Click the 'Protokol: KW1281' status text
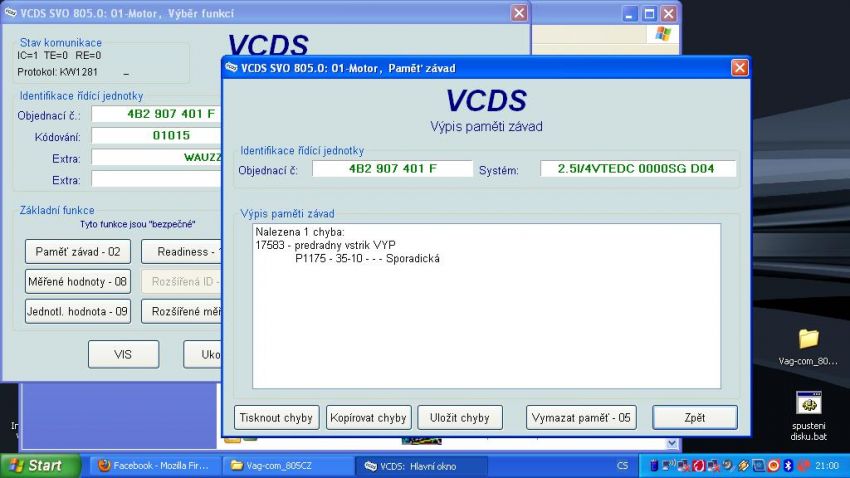This screenshot has width=850, height=478. [x=57, y=72]
